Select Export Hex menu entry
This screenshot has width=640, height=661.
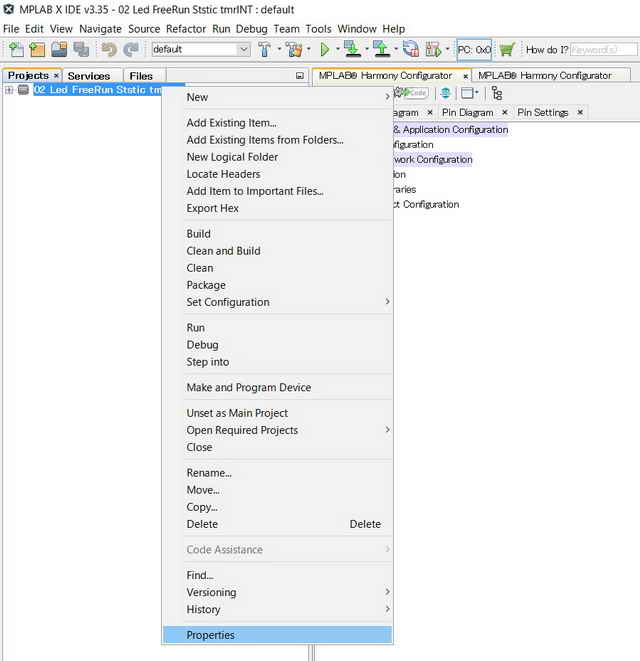(278, 208)
